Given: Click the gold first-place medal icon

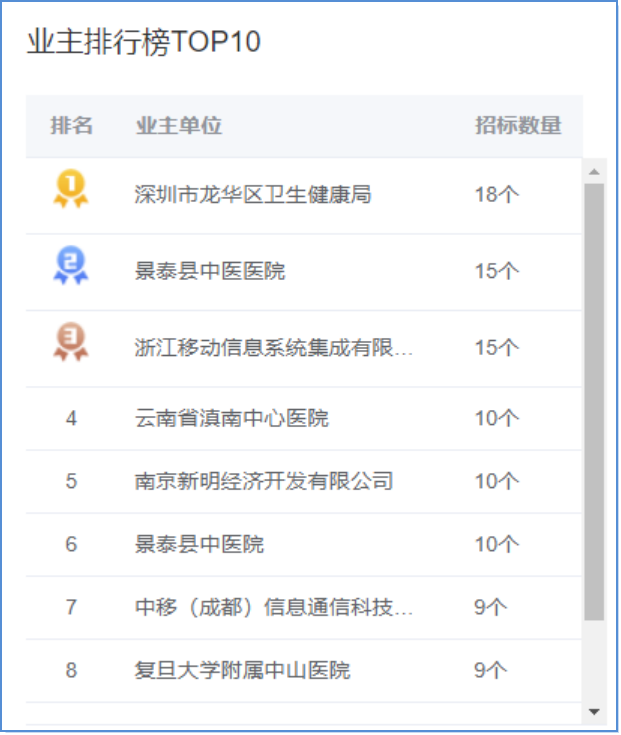Looking at the screenshot, I should [x=71, y=188].
